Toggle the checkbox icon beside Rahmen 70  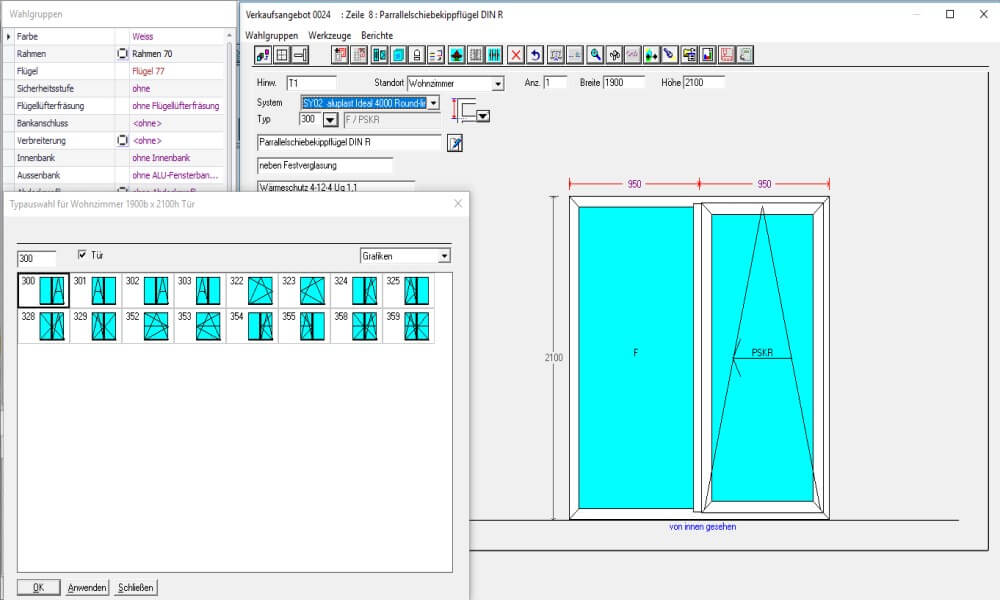point(122,53)
